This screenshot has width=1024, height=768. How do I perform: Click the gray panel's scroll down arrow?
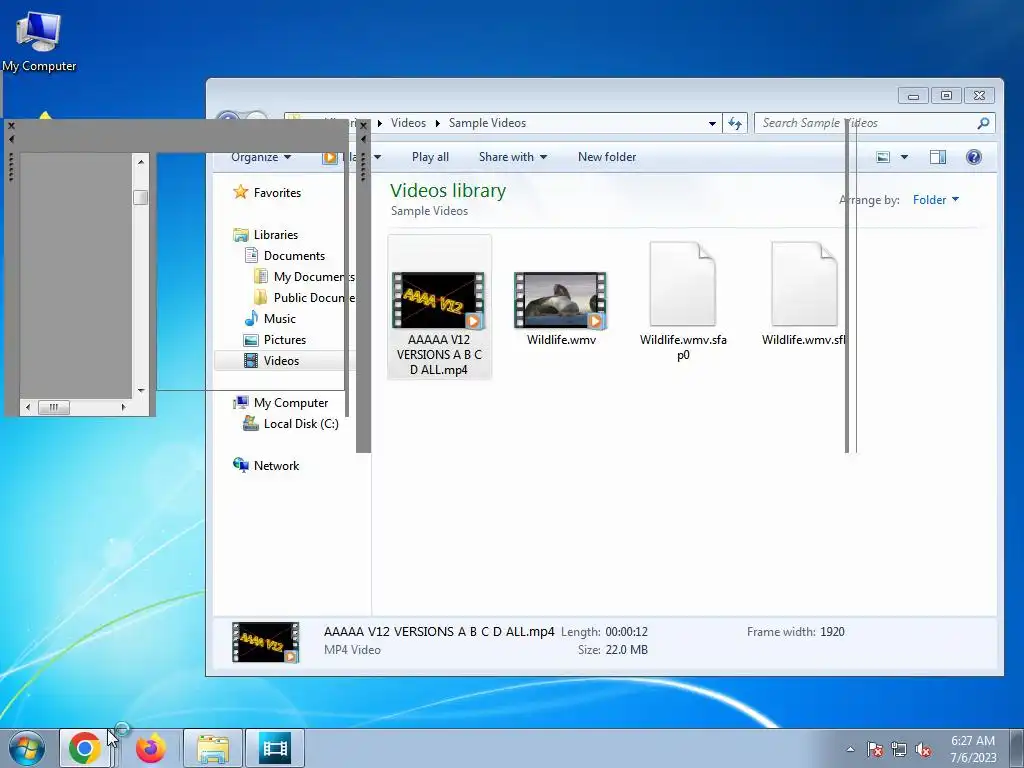(141, 391)
